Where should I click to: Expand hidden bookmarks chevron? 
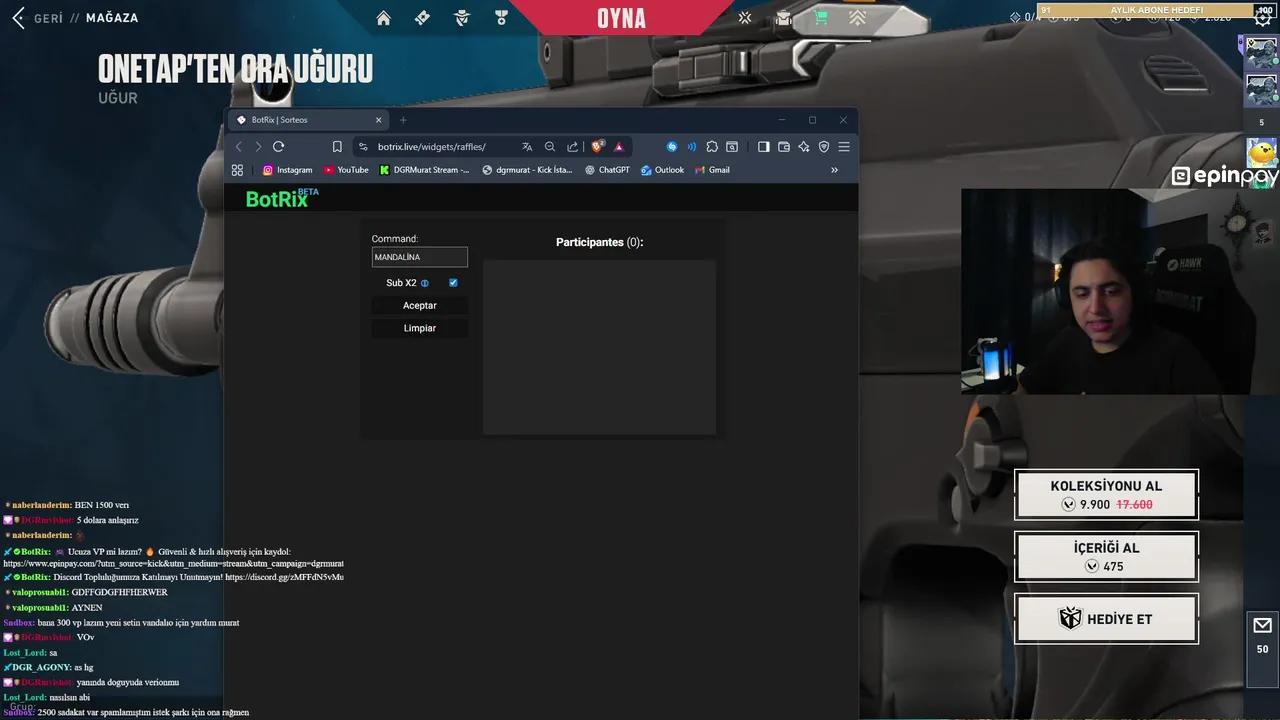[x=834, y=170]
